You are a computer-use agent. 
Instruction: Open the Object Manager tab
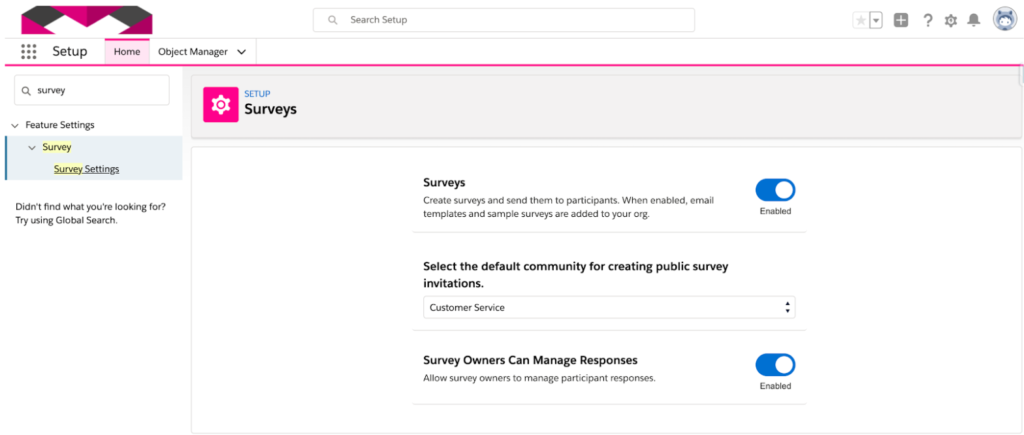193,52
